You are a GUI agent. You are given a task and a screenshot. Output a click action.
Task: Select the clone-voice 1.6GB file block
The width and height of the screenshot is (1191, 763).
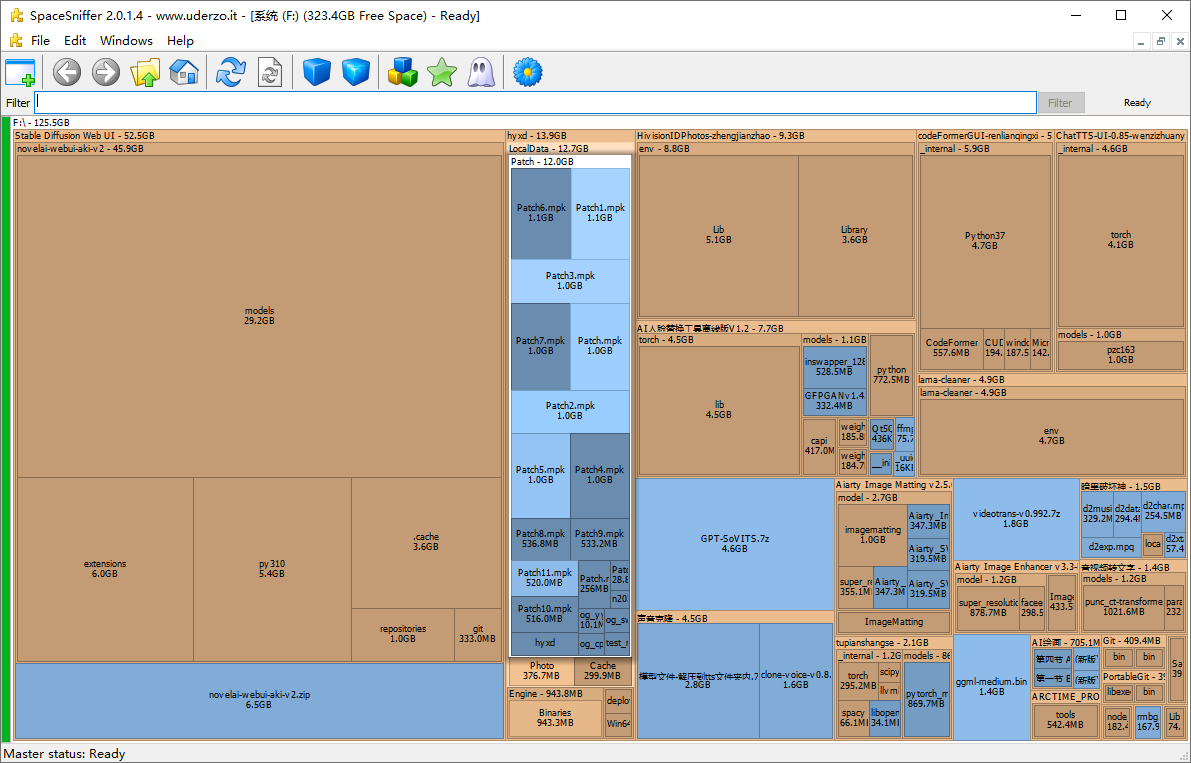coord(796,679)
